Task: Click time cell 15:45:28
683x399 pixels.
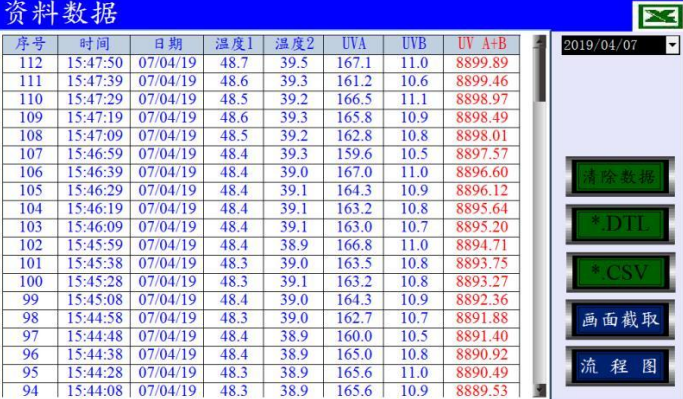Action: [94, 282]
